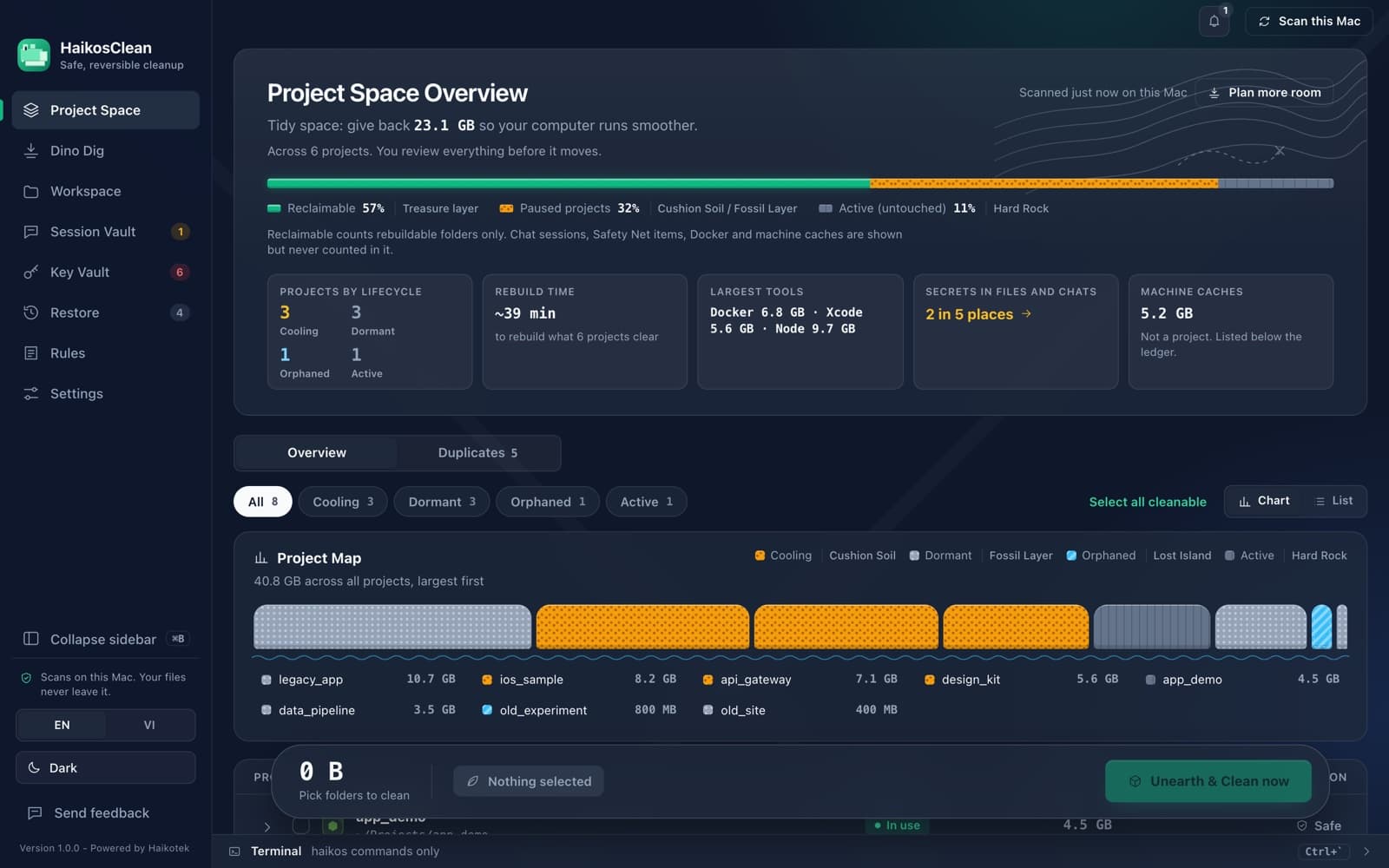Viewport: 1389px width, 868px height.
Task: Show the Rules page
Action: pos(106,353)
